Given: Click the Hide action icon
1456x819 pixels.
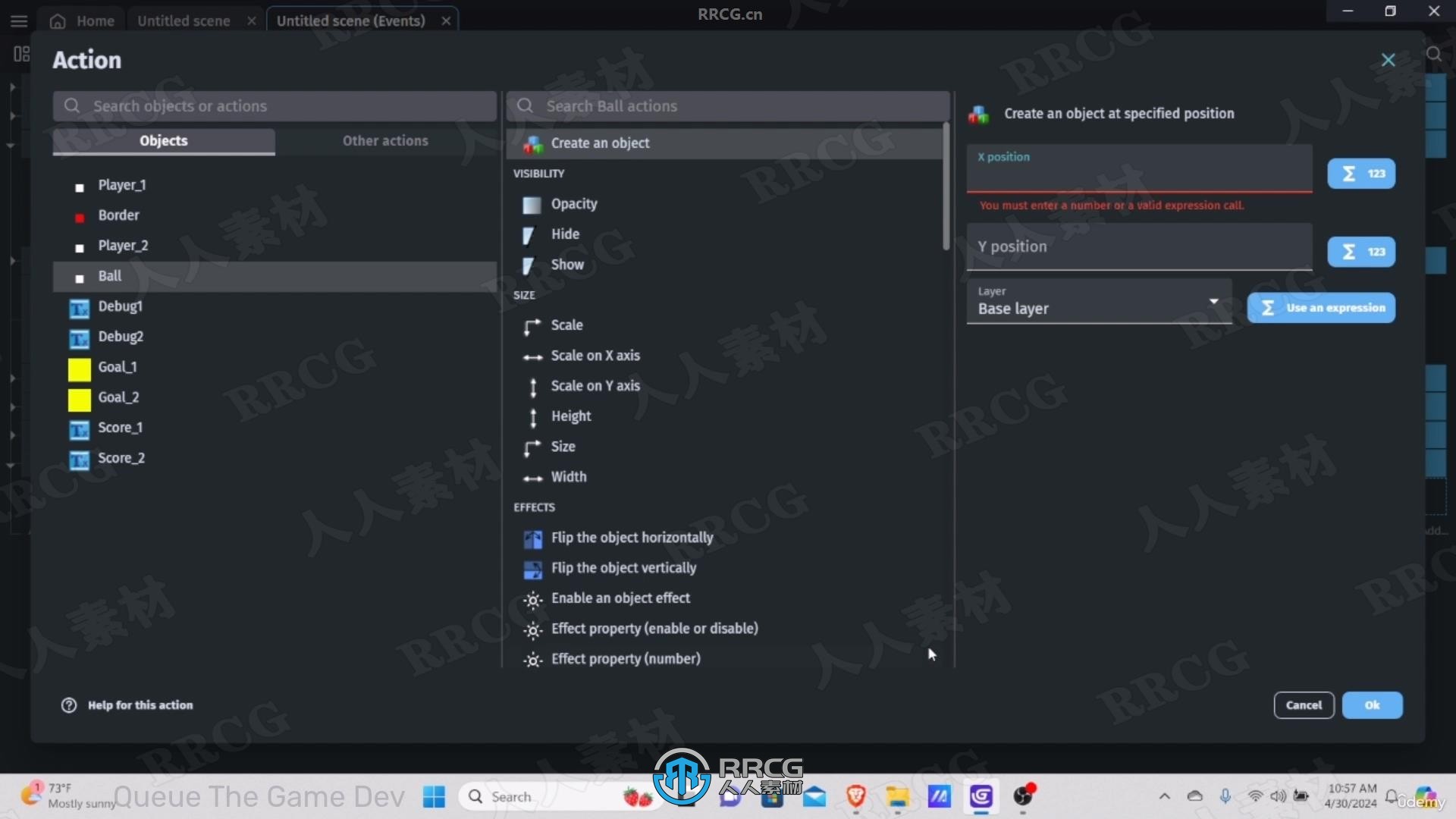Looking at the screenshot, I should click(530, 234).
